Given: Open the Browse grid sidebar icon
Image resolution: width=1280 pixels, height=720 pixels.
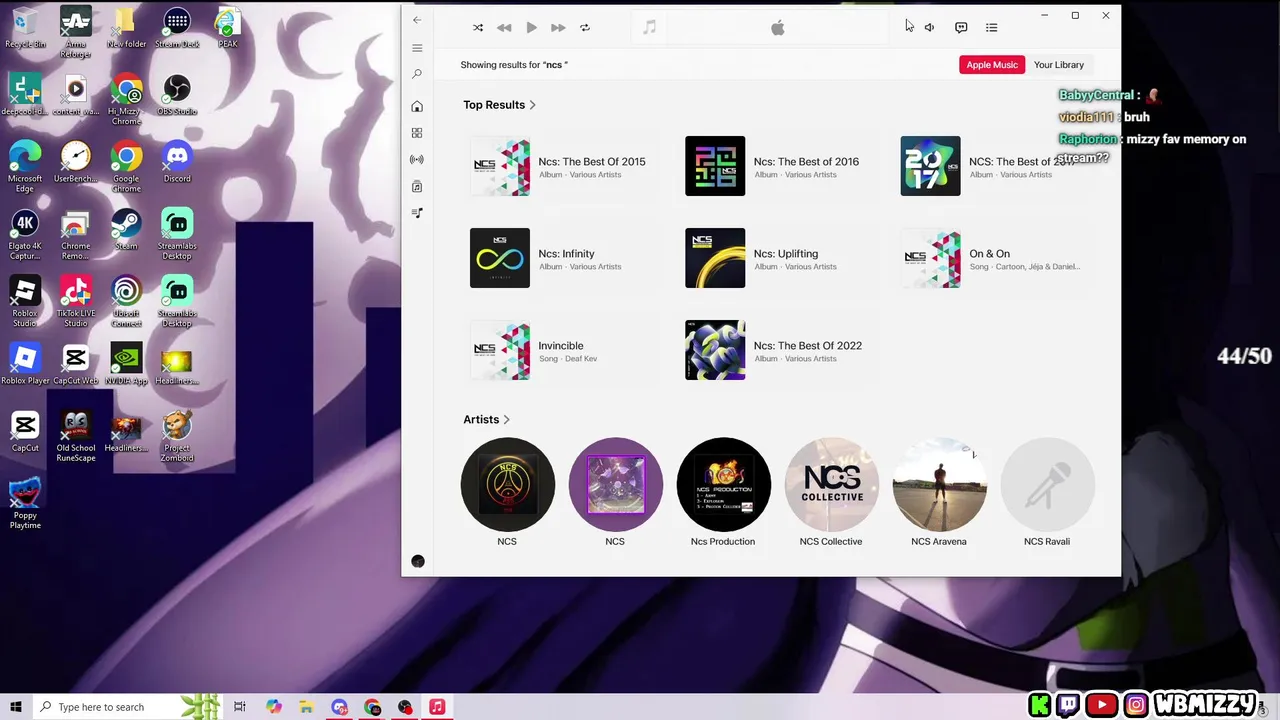Looking at the screenshot, I should (417, 133).
